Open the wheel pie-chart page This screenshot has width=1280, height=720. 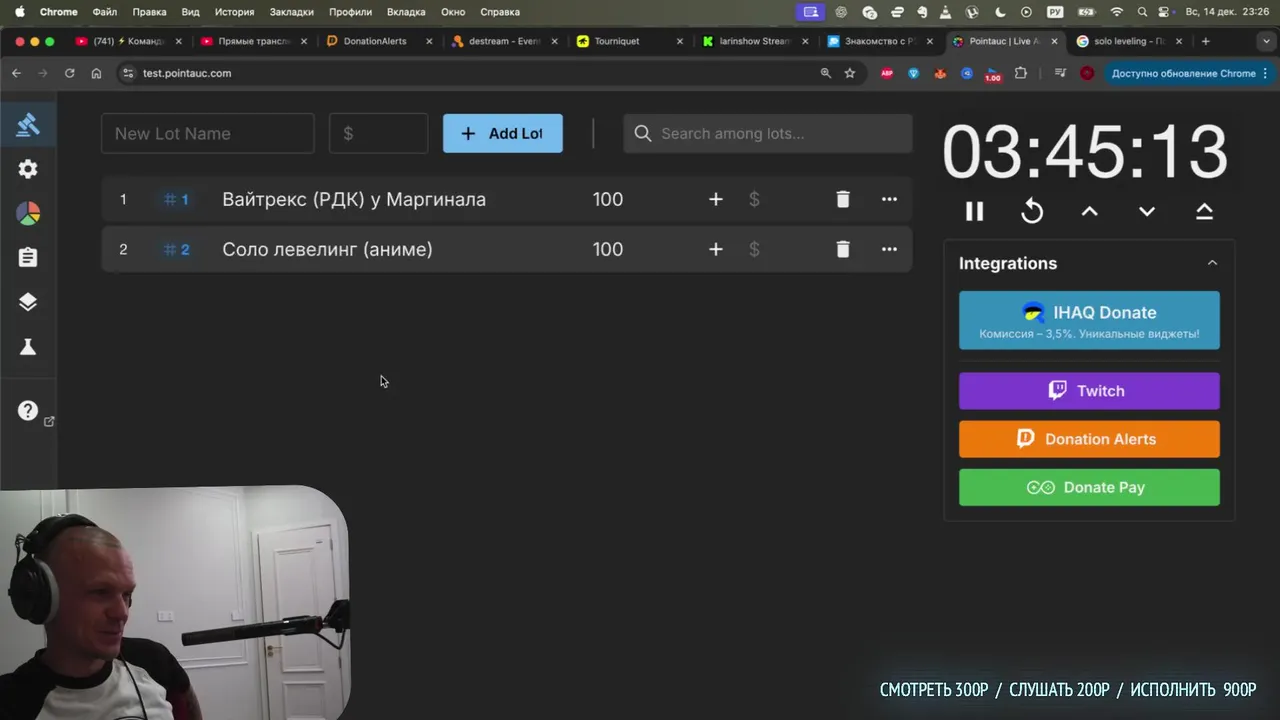click(28, 213)
